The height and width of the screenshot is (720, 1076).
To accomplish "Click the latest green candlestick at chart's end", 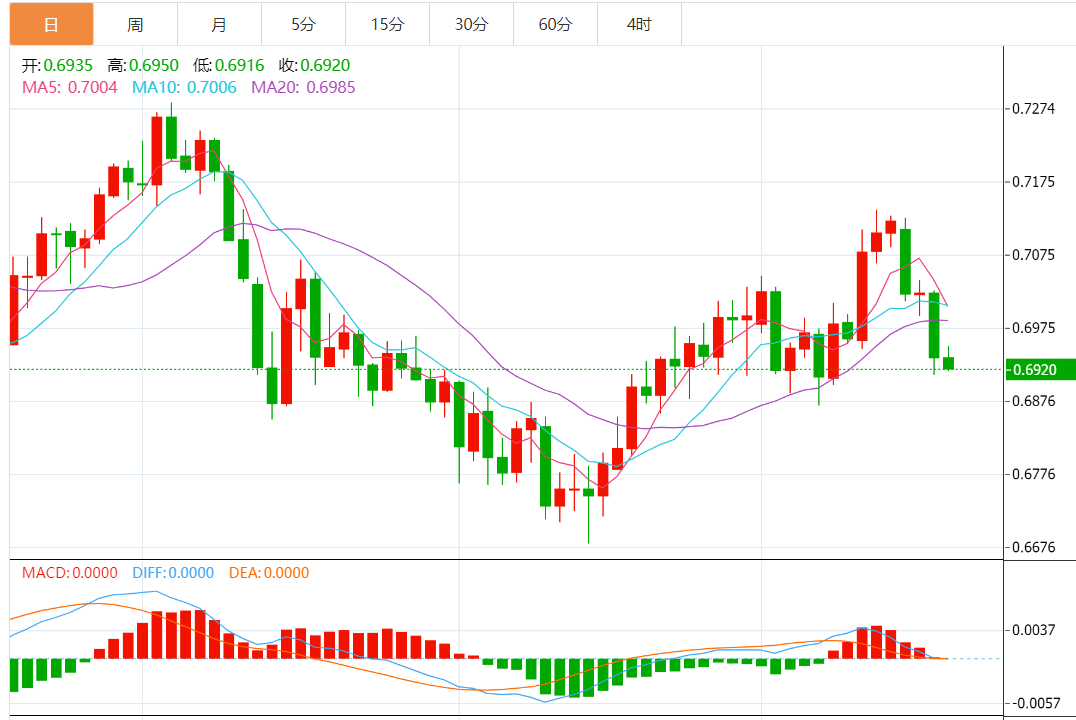I will tap(948, 363).
